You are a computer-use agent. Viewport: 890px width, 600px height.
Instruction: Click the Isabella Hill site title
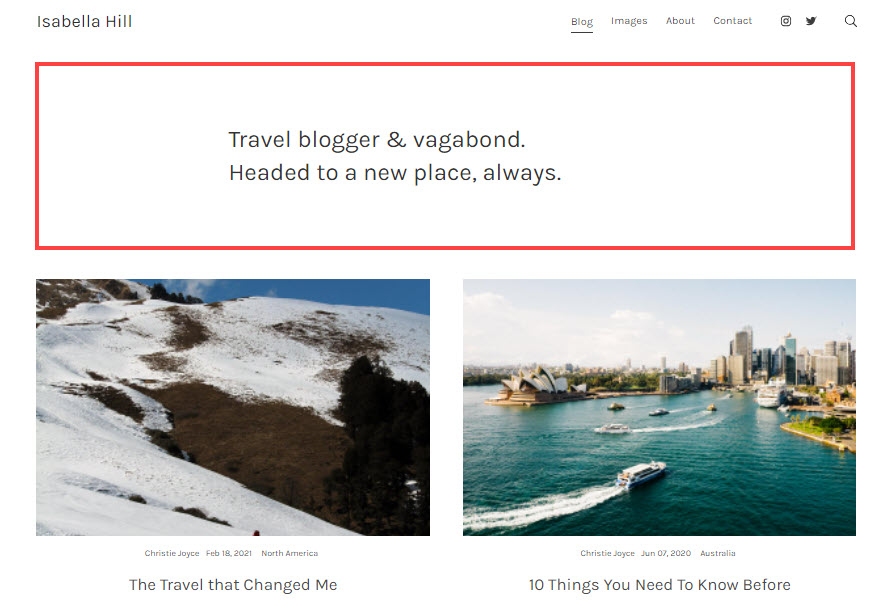tap(85, 22)
